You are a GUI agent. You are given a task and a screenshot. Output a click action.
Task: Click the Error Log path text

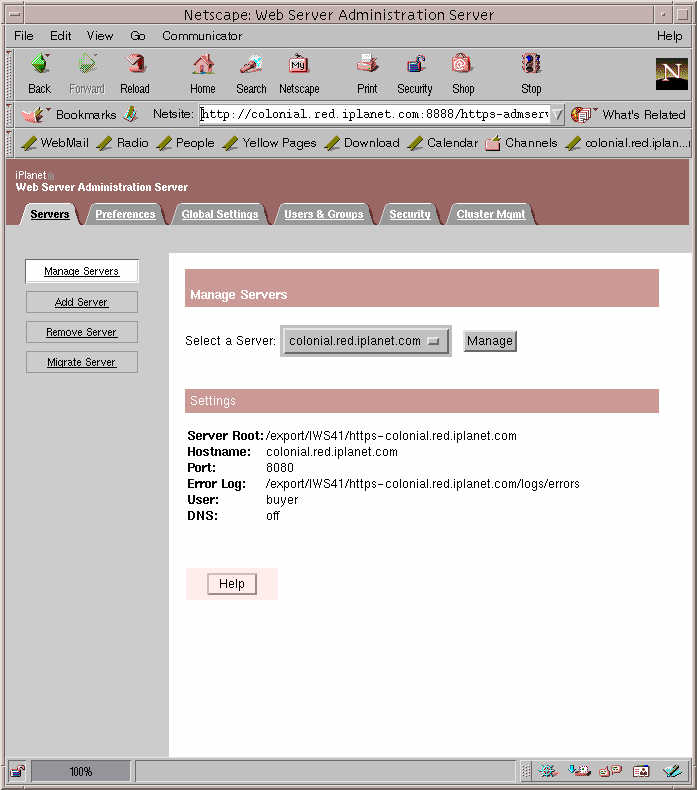tap(422, 484)
